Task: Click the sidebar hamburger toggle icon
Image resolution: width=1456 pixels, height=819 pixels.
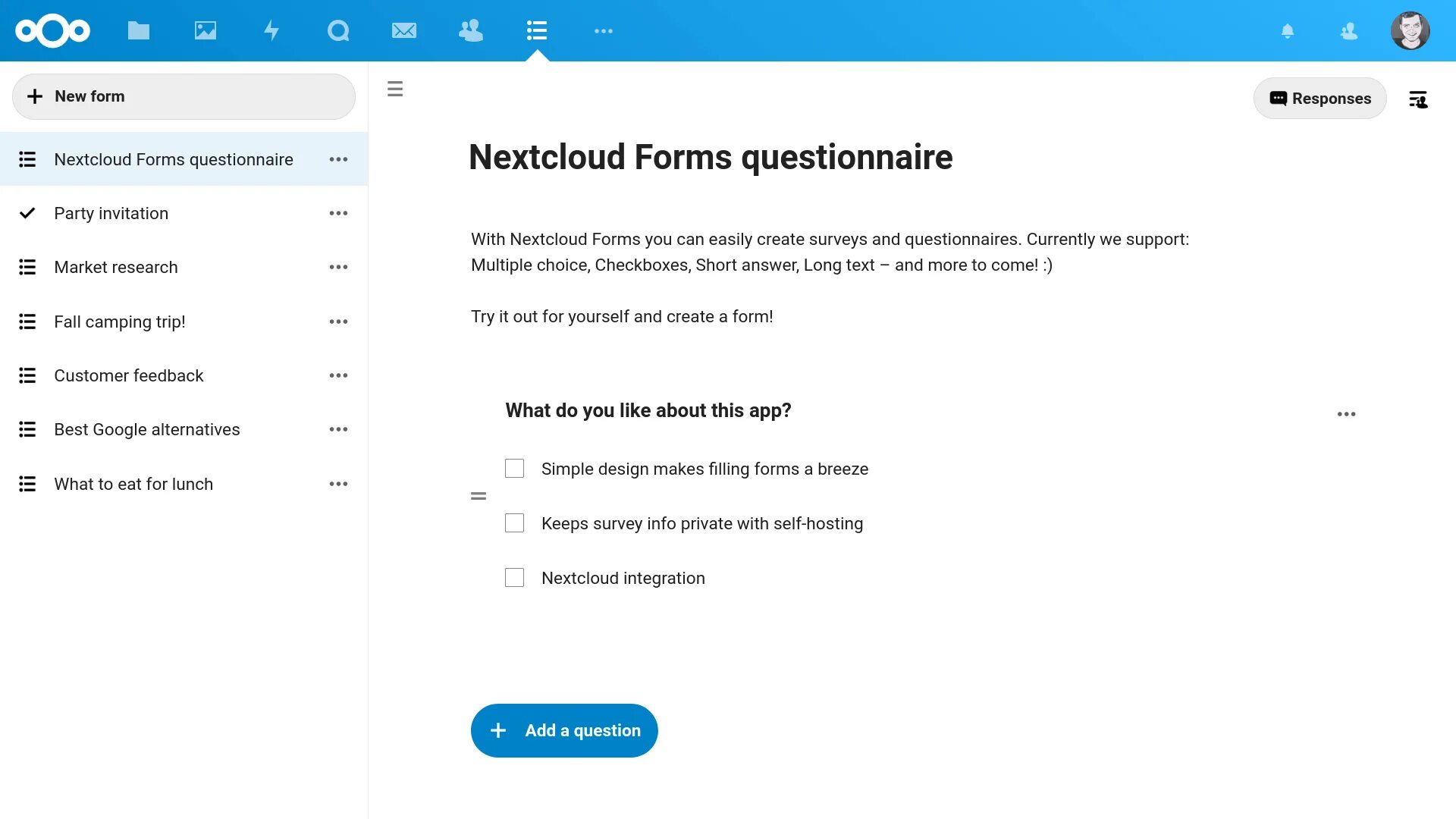Action: tap(394, 89)
